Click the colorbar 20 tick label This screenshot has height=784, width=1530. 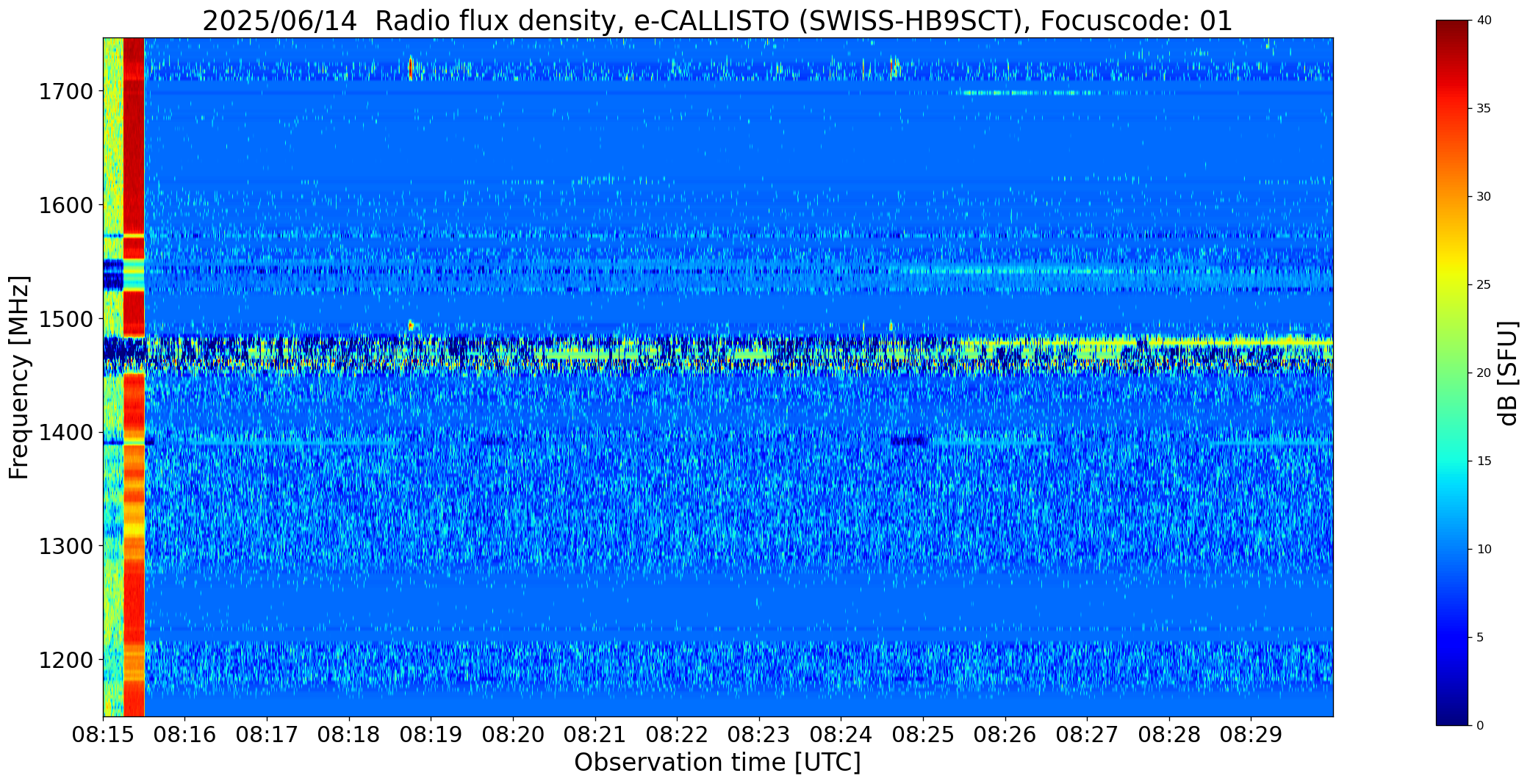[x=1484, y=373]
